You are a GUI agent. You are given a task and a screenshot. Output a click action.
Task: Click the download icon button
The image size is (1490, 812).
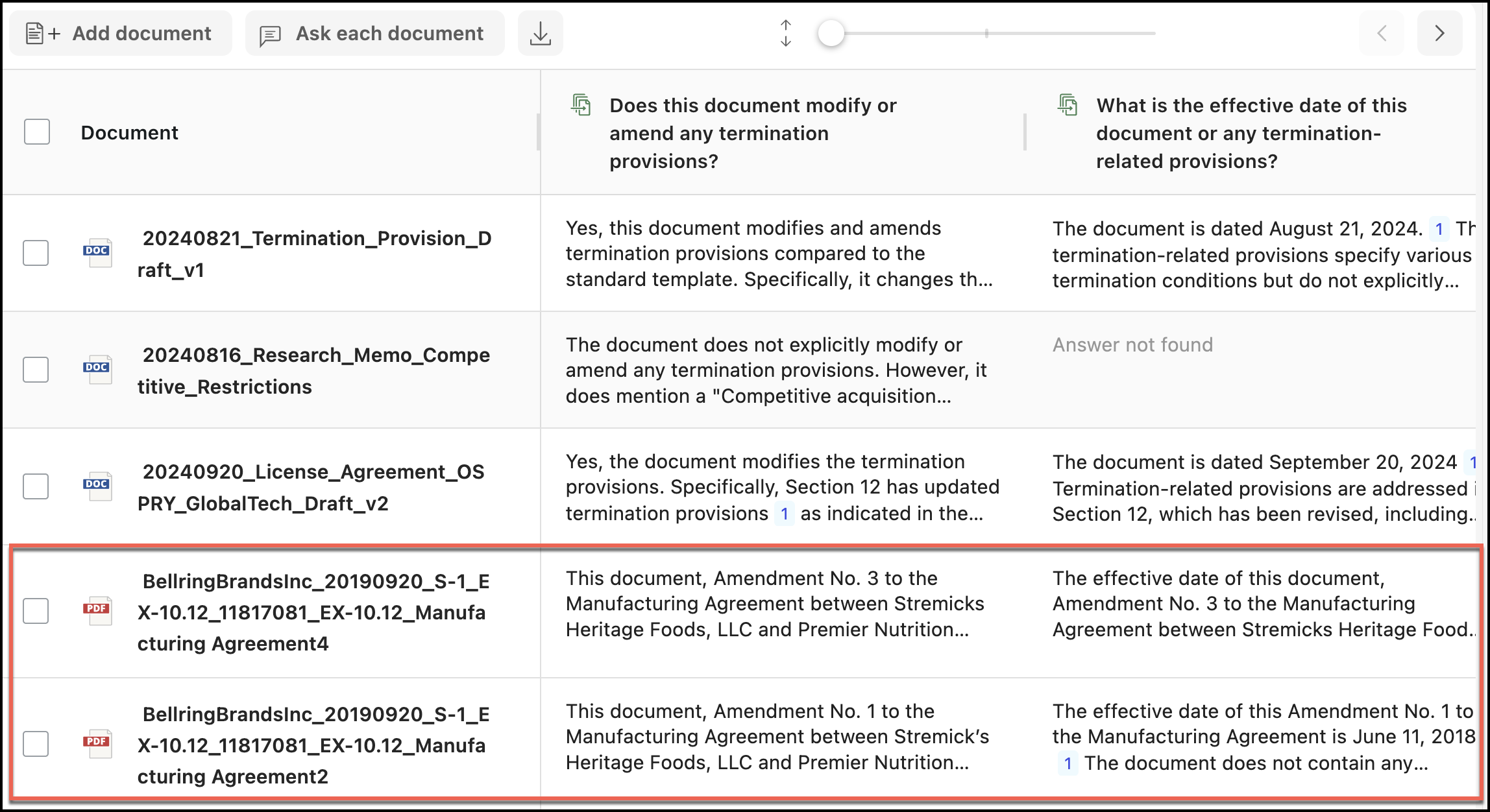pos(540,33)
